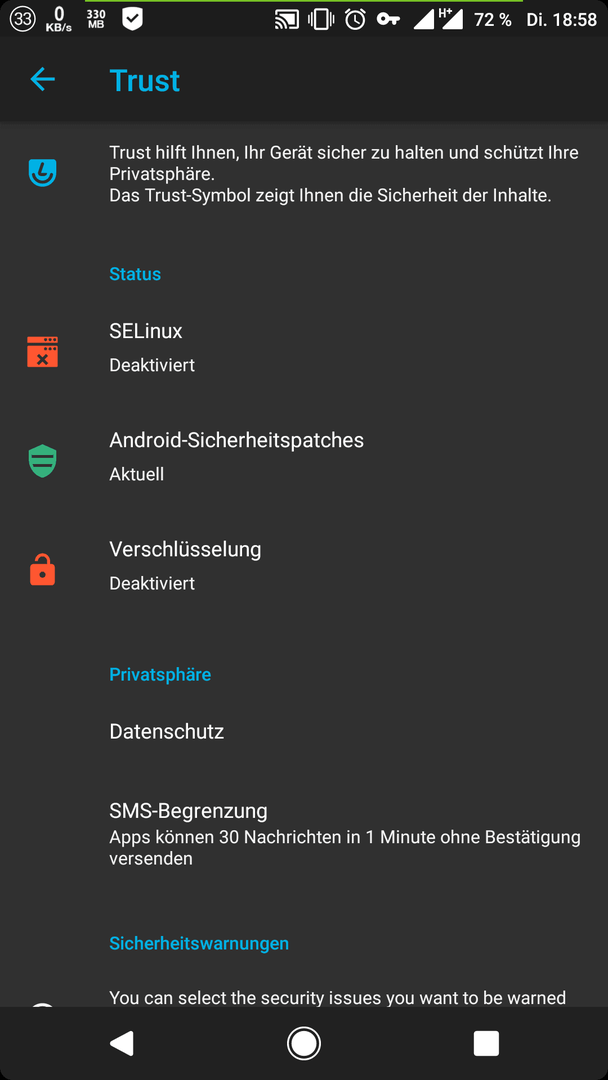Open Android-Sicherheitspatches entry
The image size is (608, 1080).
click(x=304, y=456)
